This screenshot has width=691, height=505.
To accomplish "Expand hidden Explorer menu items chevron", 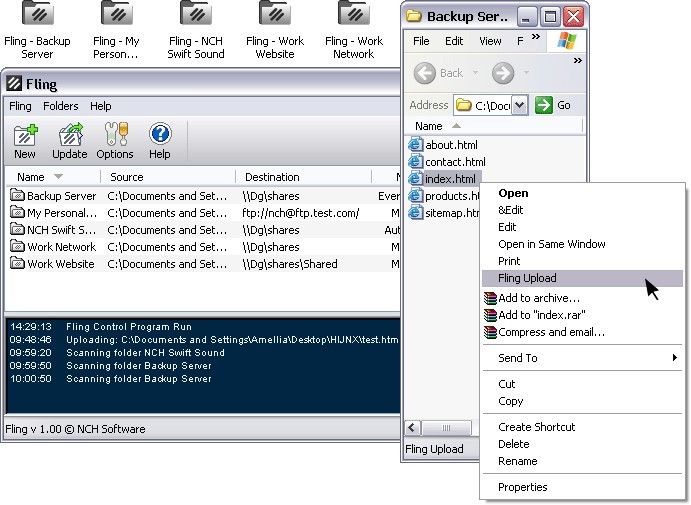I will point(536,37).
